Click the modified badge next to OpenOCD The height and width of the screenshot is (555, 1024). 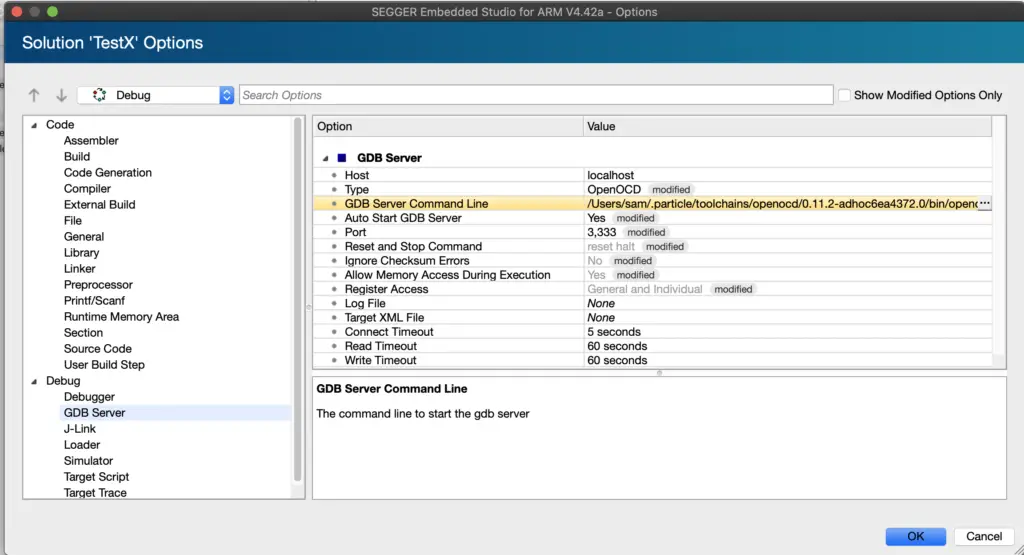(x=671, y=190)
